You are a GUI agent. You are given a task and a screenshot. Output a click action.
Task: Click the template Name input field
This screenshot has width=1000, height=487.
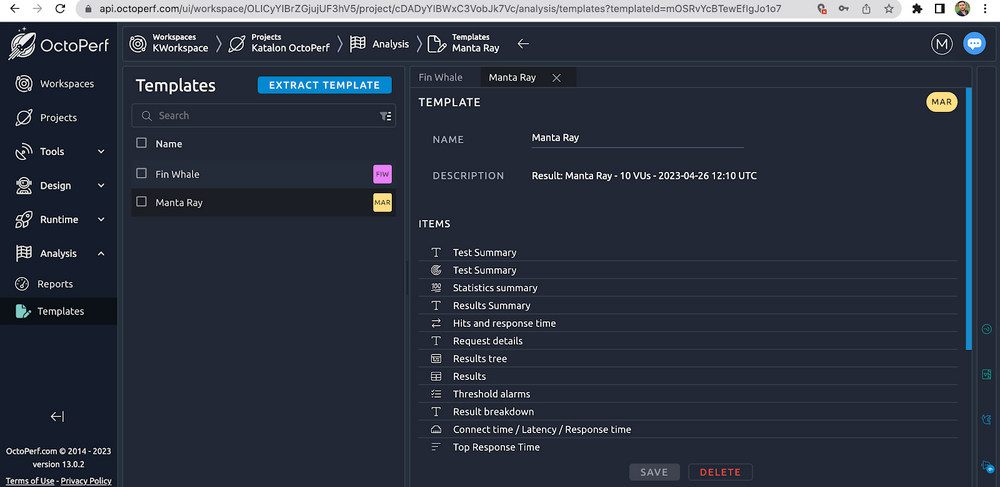click(x=637, y=138)
